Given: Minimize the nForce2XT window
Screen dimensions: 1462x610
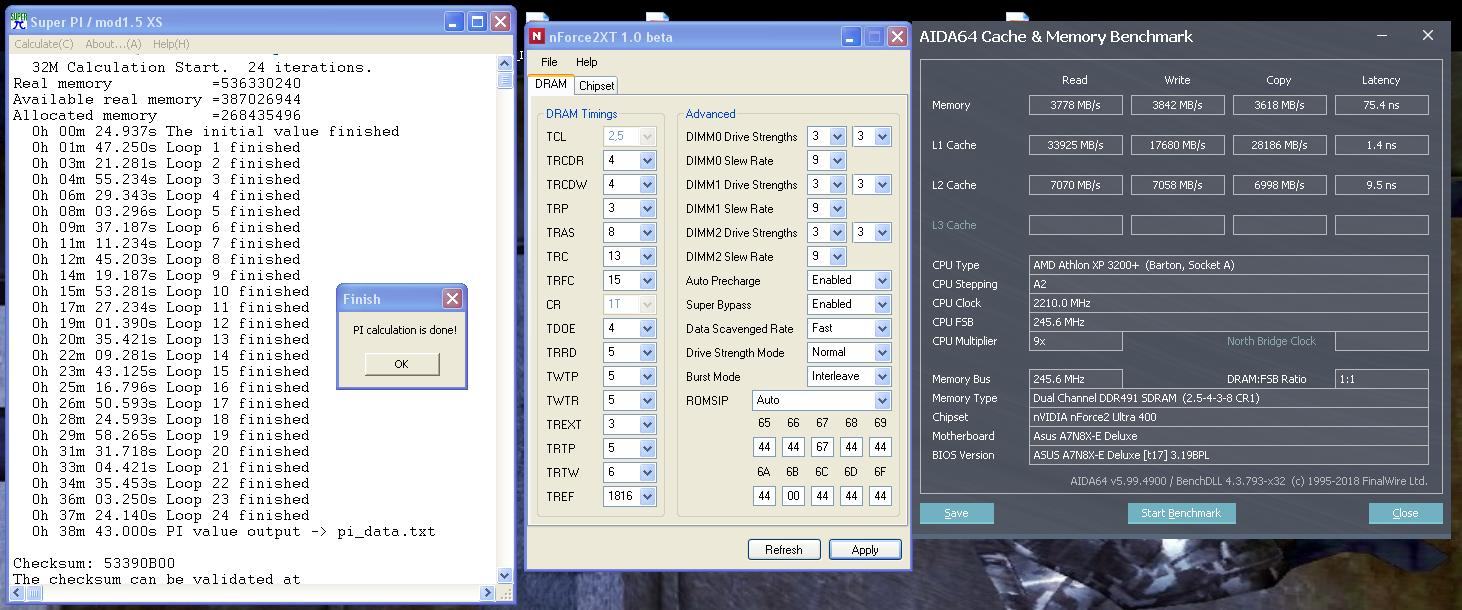Looking at the screenshot, I should pos(850,37).
